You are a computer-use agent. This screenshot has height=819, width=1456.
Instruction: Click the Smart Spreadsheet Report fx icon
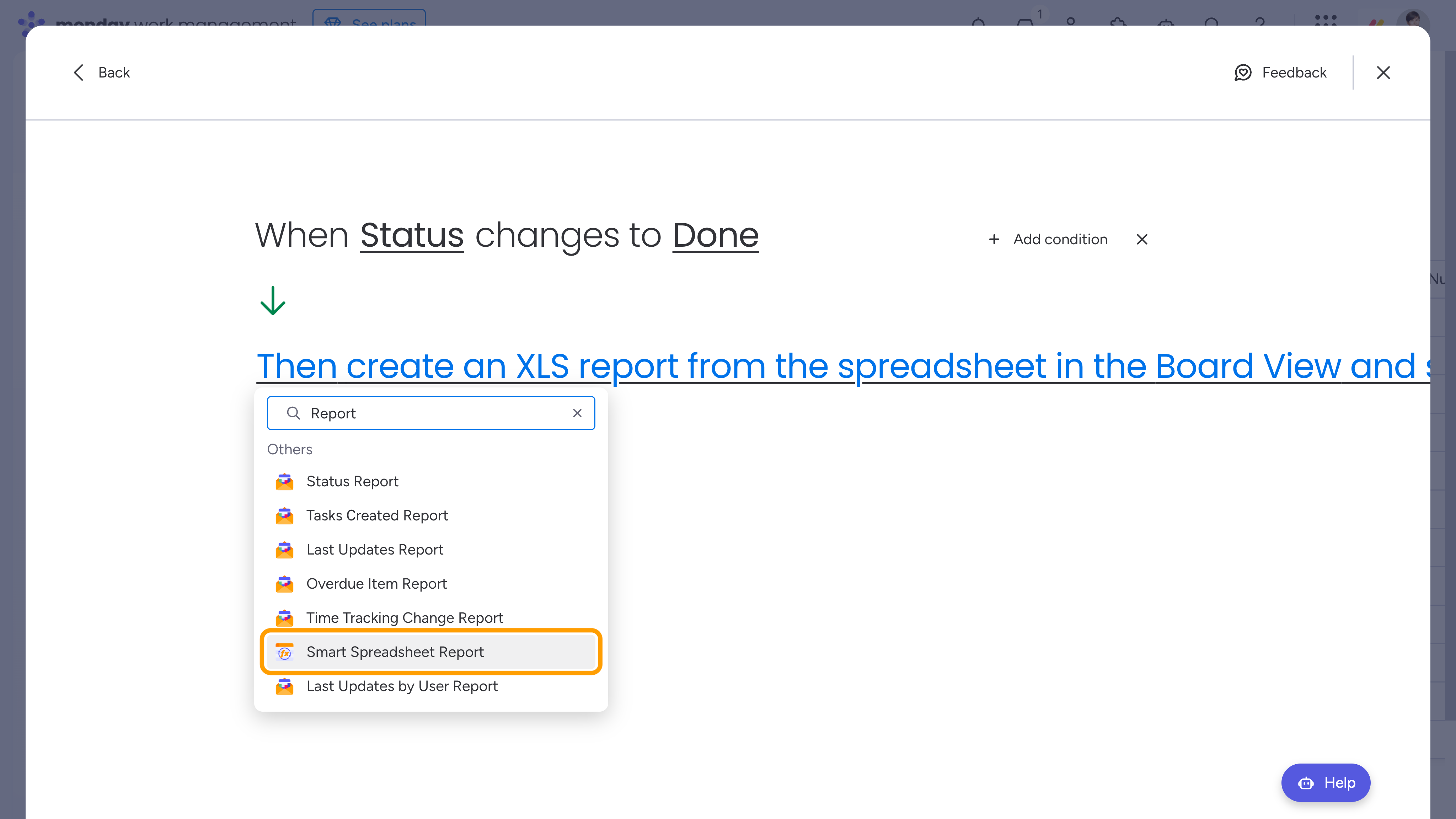[284, 652]
